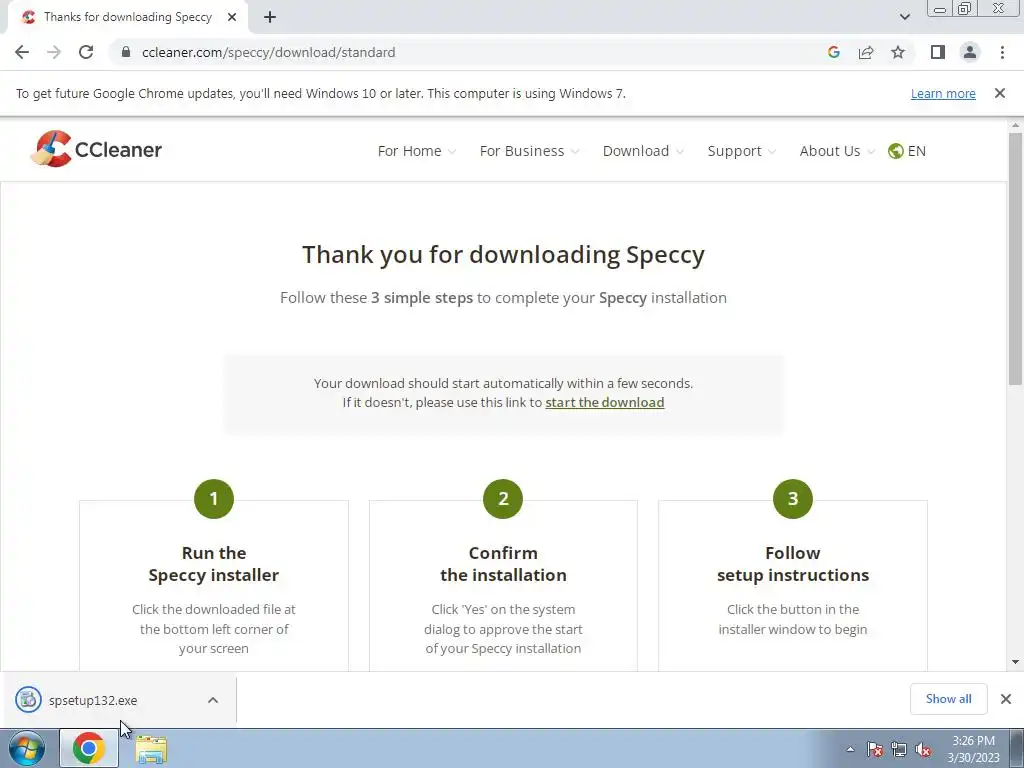
Task: Click the Action Center flag icon
Action: 875,749
